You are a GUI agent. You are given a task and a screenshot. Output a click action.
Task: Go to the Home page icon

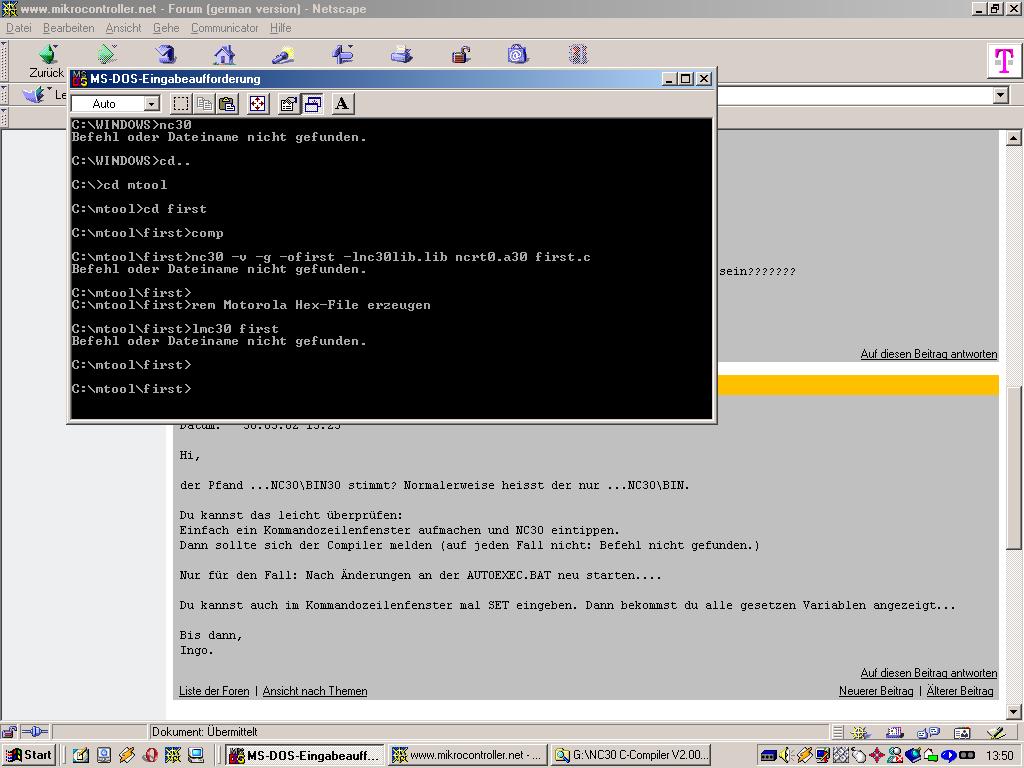(x=225, y=54)
